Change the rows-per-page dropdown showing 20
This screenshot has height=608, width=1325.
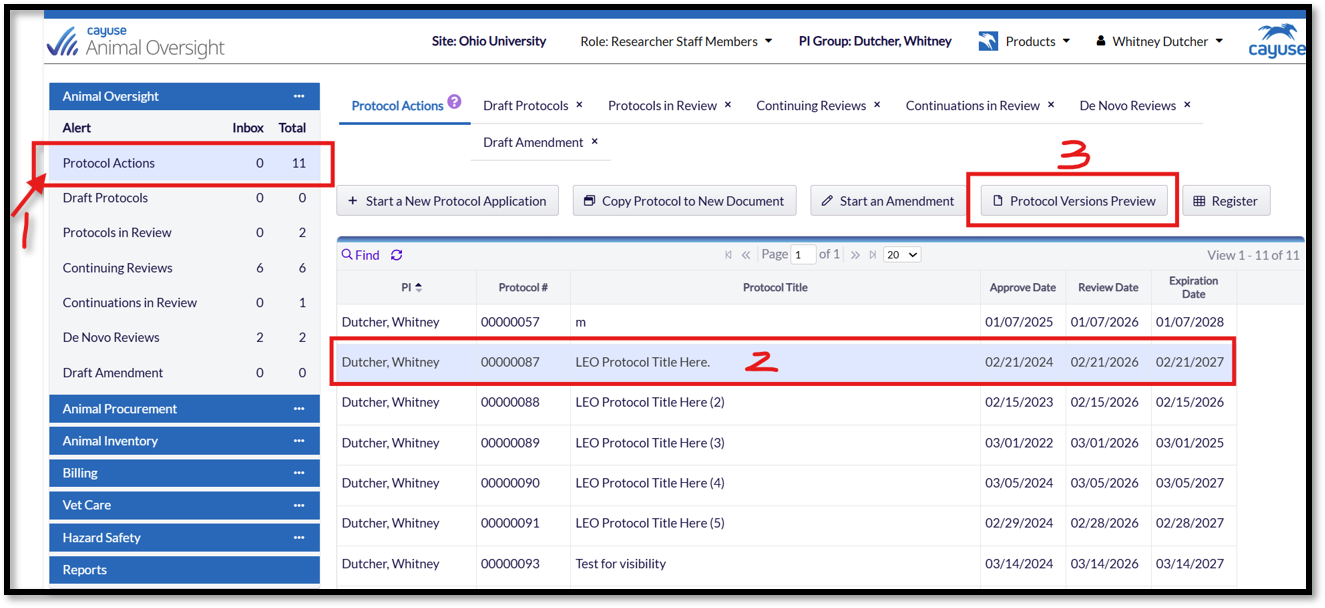(x=902, y=255)
